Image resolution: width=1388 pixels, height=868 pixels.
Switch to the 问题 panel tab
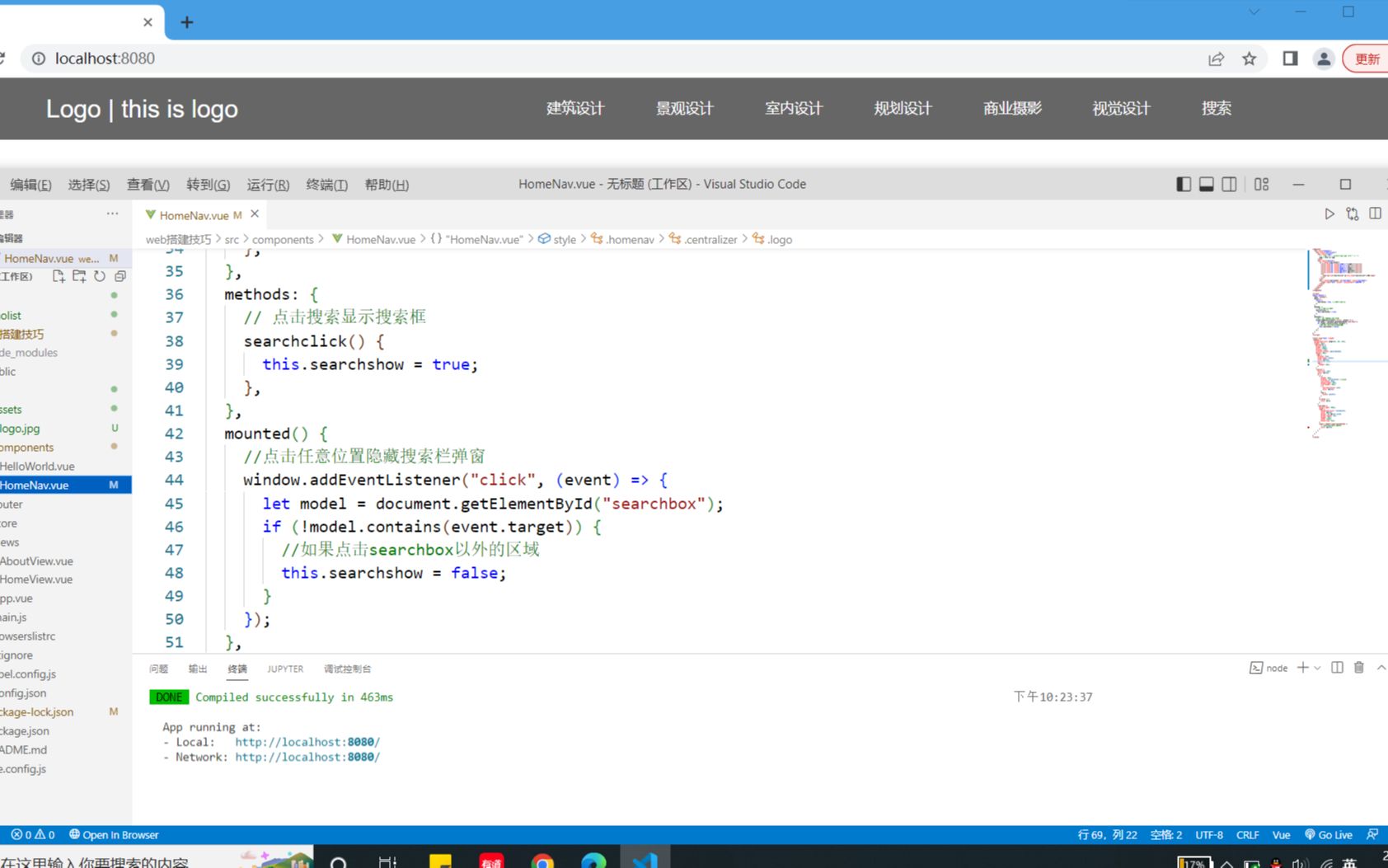pyautogui.click(x=159, y=669)
